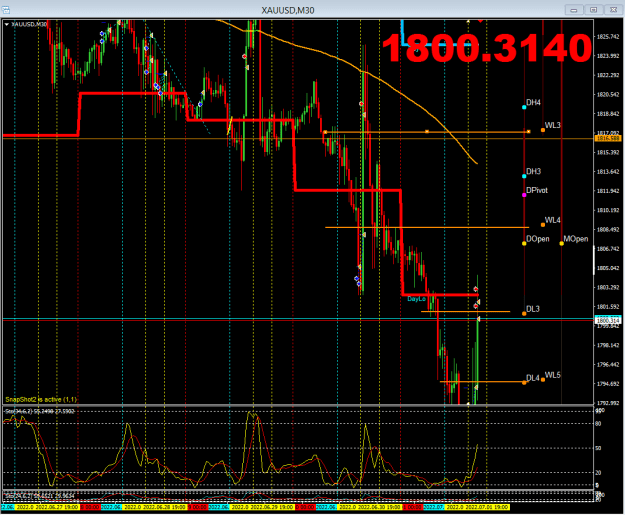The image size is (625, 515).
Task: Select the DL3 level marker
Action: click(524, 314)
